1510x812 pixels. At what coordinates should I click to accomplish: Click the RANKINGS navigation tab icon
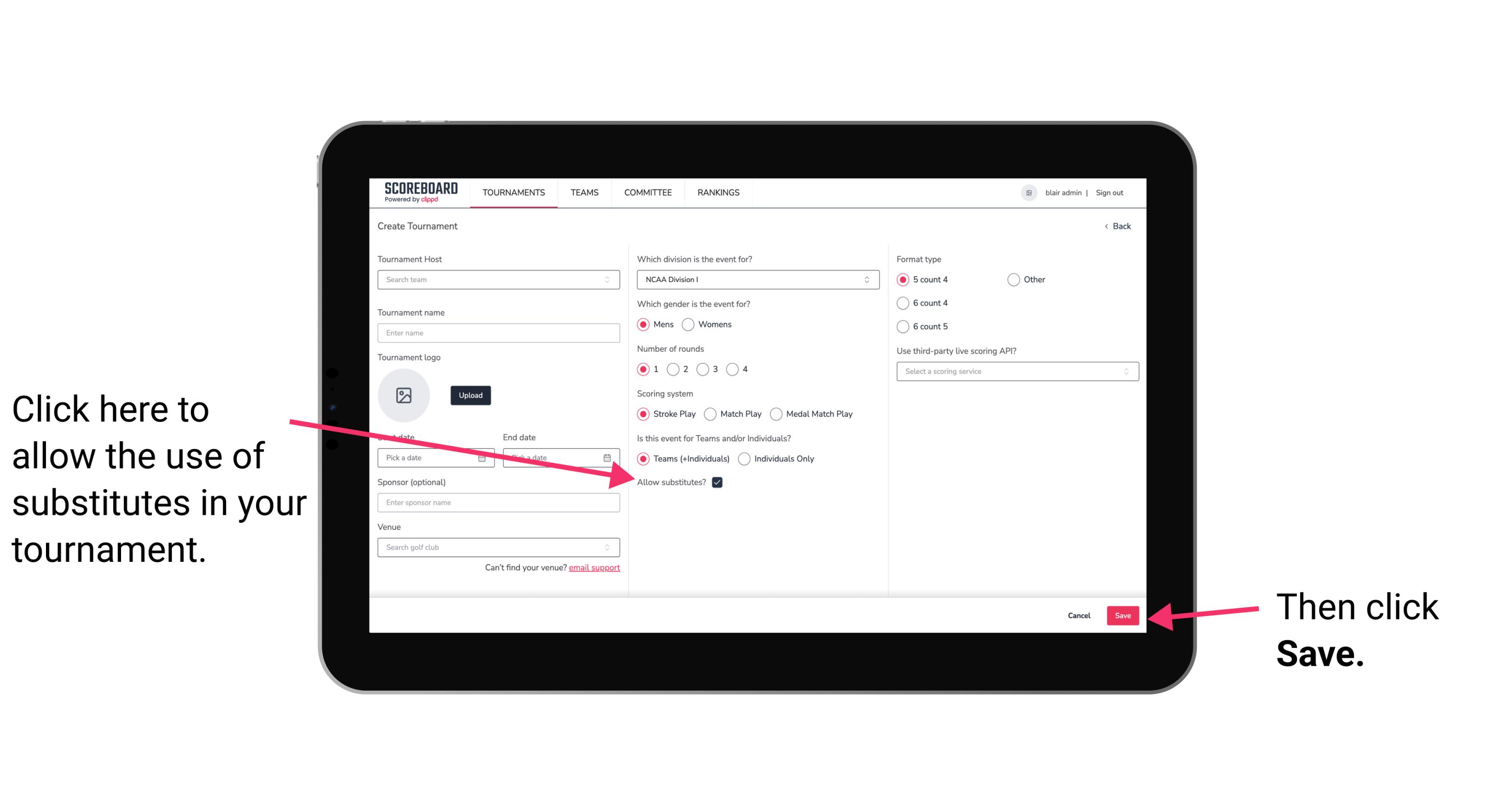[718, 192]
